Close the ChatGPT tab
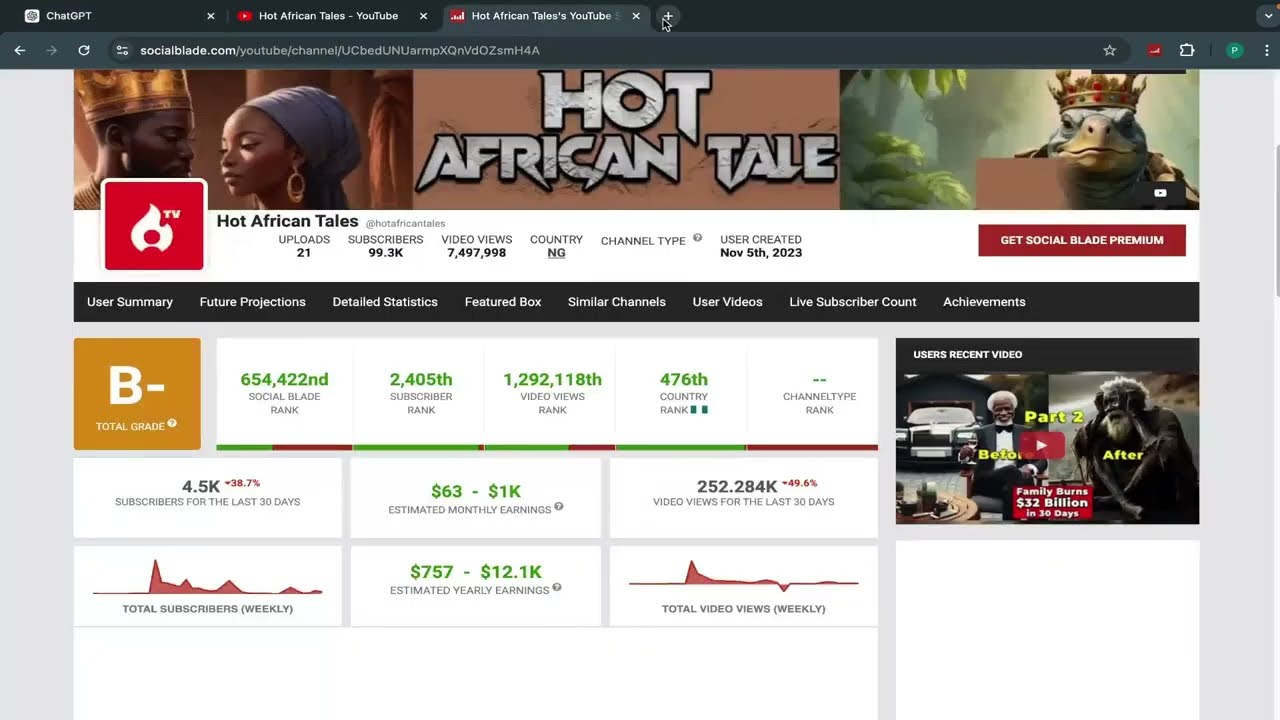Viewport: 1280px width, 720px height. [x=210, y=16]
